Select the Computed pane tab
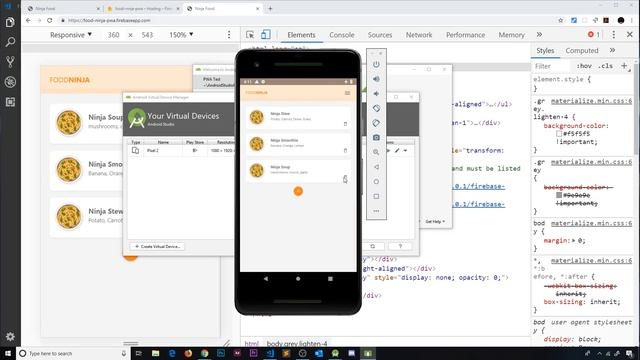The width and height of the screenshot is (640, 360). pos(582,51)
